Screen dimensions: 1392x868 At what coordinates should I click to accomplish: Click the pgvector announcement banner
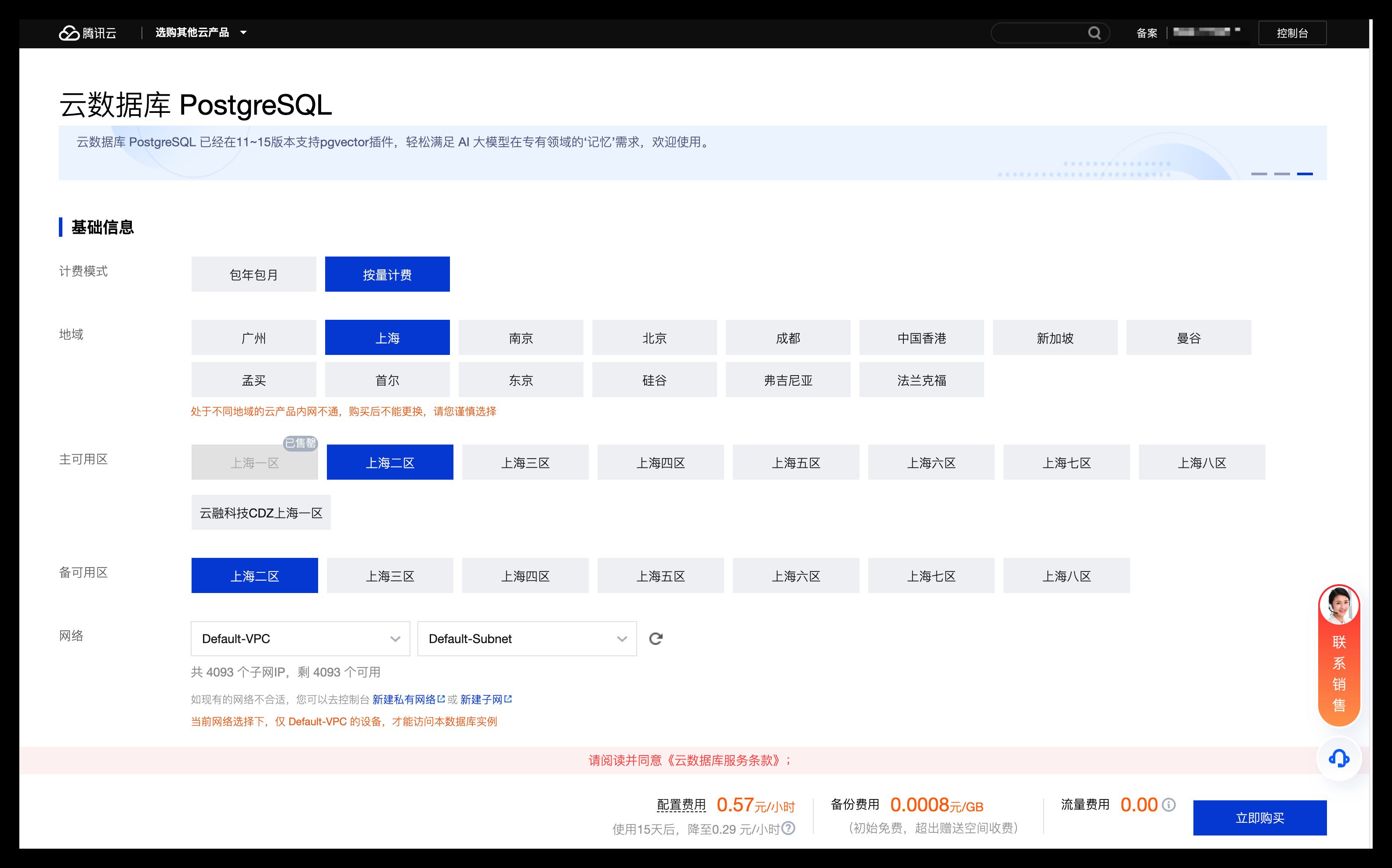pos(692,153)
